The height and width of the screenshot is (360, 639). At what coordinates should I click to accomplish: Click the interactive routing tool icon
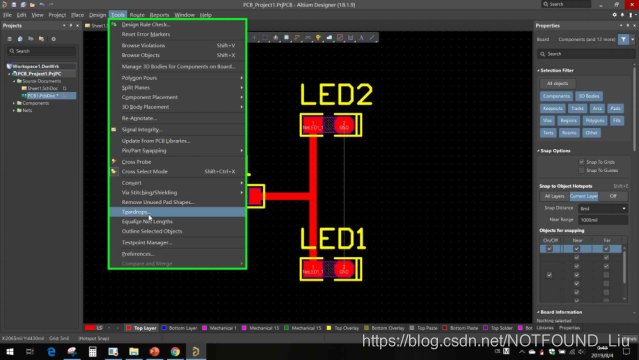pos(297,38)
